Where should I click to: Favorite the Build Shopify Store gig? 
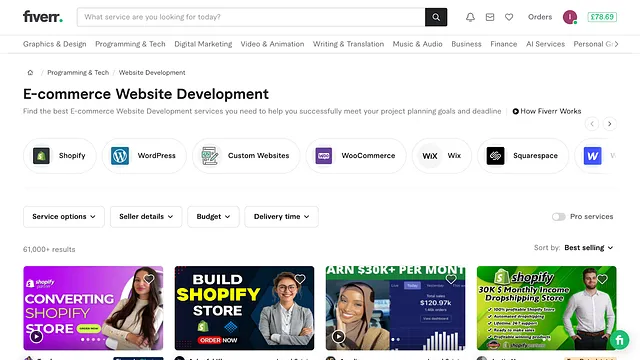pyautogui.click(x=300, y=279)
